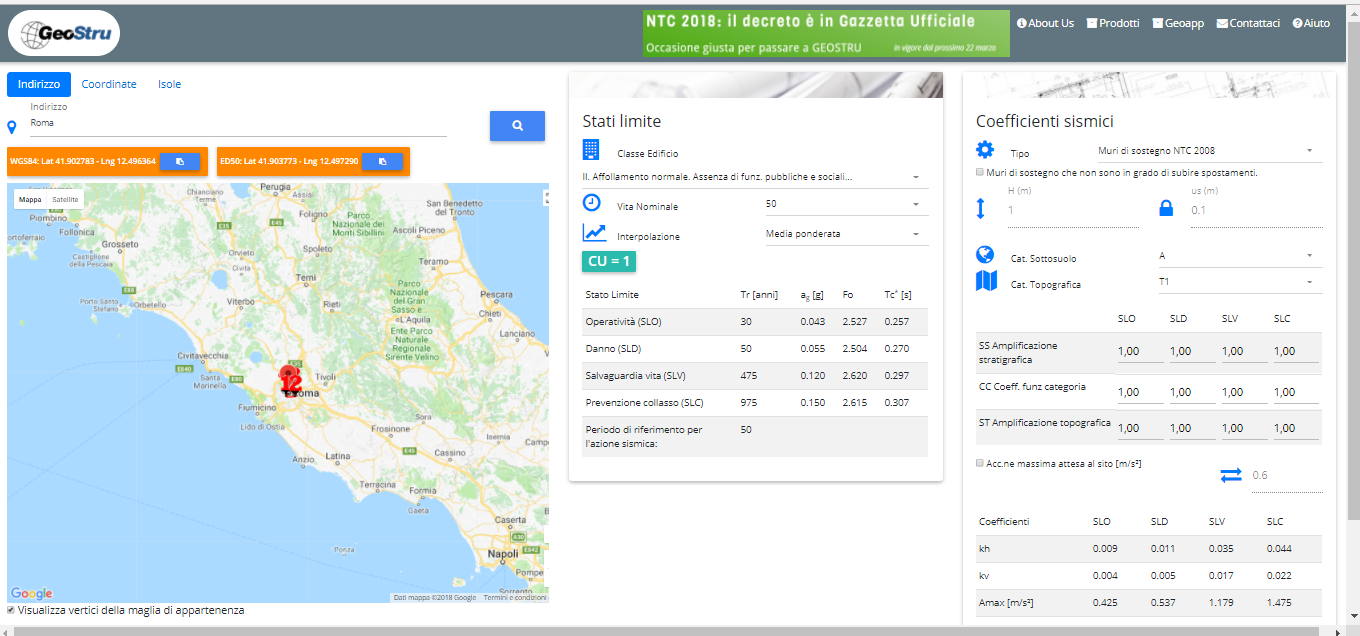Uncheck Visualizza vertici della maglia
This screenshot has height=636, width=1360.
[x=12, y=610]
